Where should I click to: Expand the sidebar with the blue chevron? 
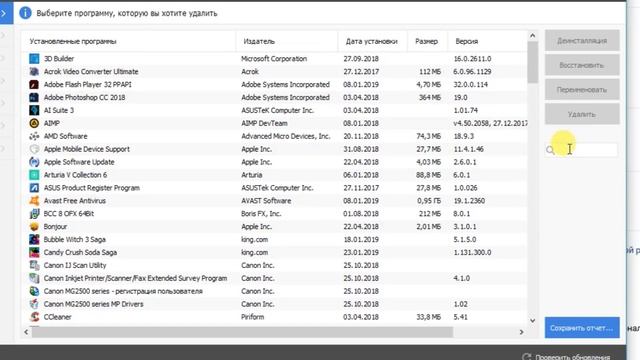tap(5, 13)
